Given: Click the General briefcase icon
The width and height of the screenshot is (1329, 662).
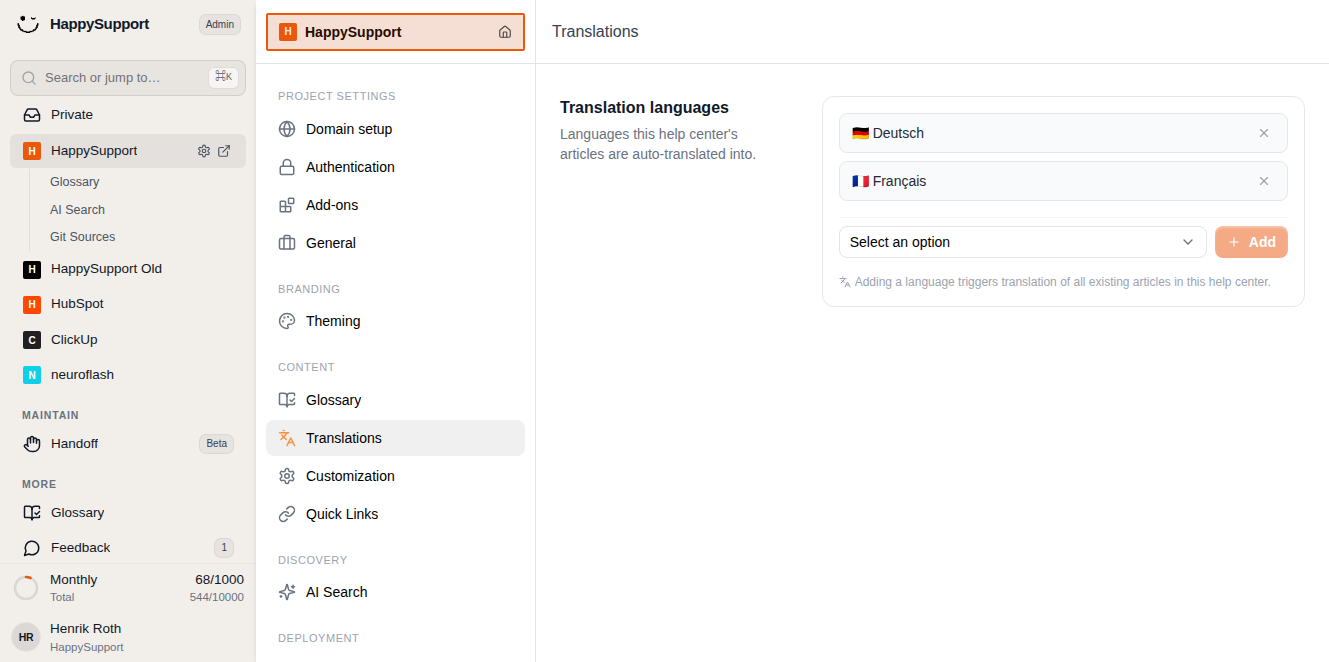Looking at the screenshot, I should [287, 243].
